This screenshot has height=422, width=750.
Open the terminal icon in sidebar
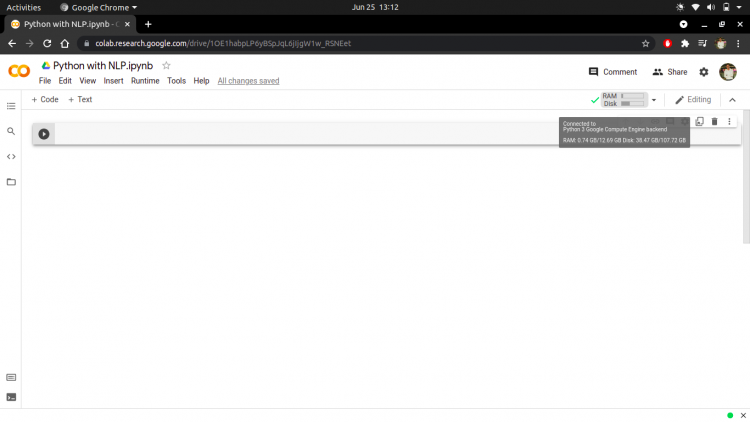click(11, 397)
